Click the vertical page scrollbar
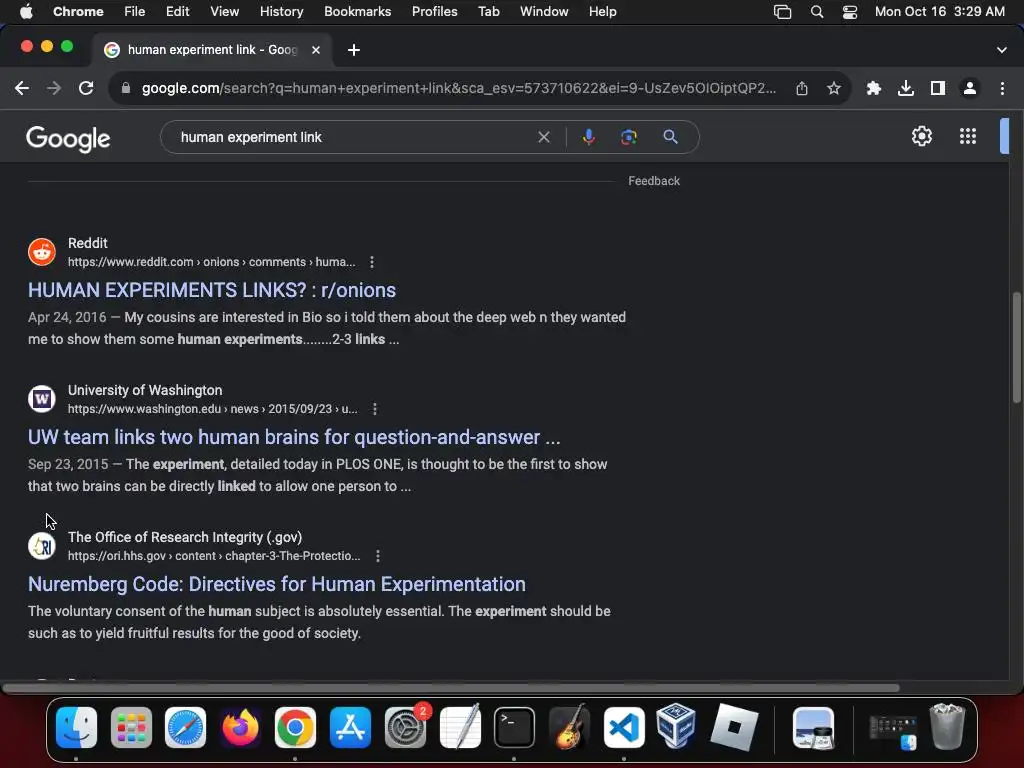1024x768 pixels. [1017, 348]
